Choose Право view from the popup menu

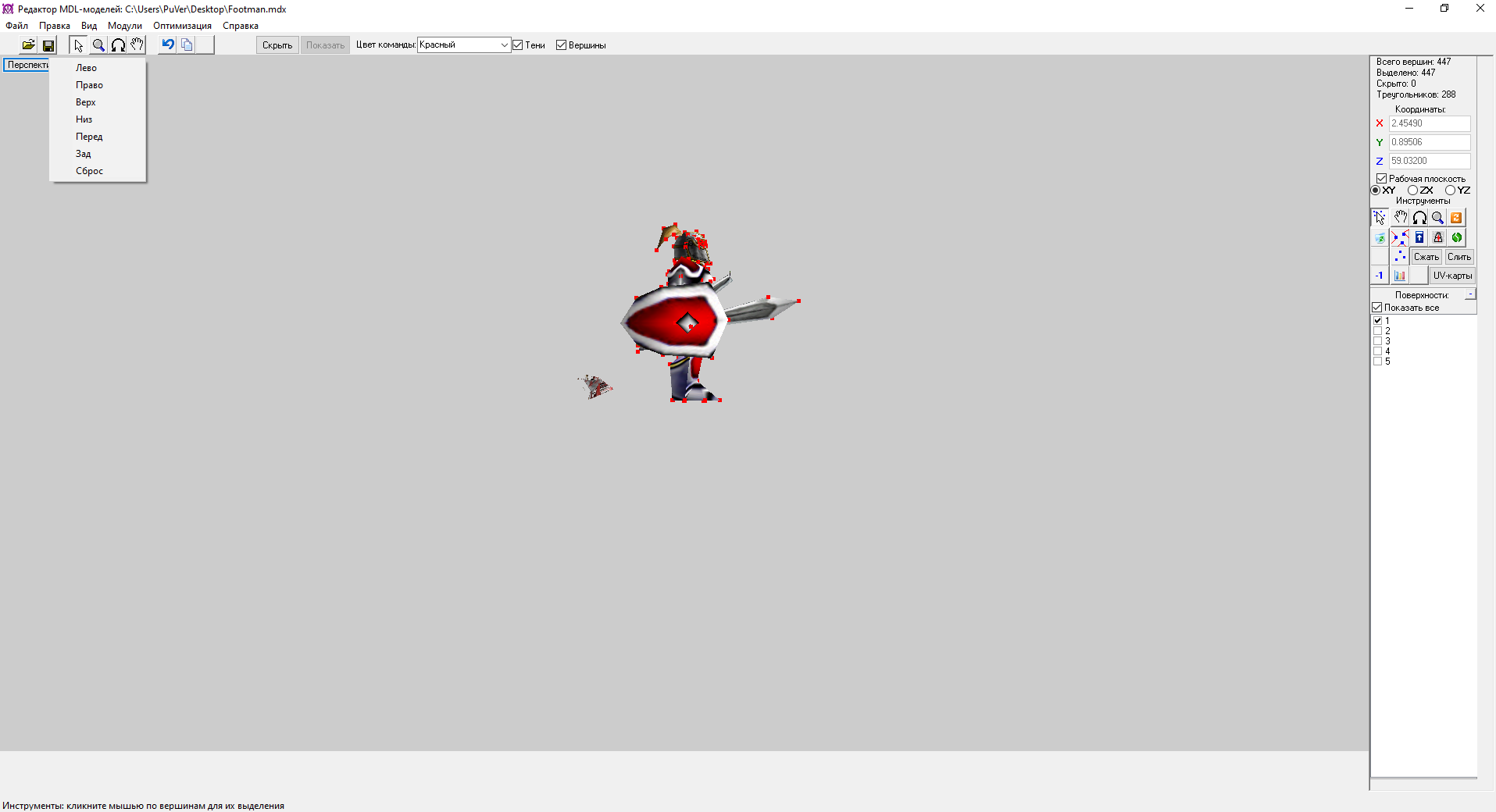click(x=98, y=85)
